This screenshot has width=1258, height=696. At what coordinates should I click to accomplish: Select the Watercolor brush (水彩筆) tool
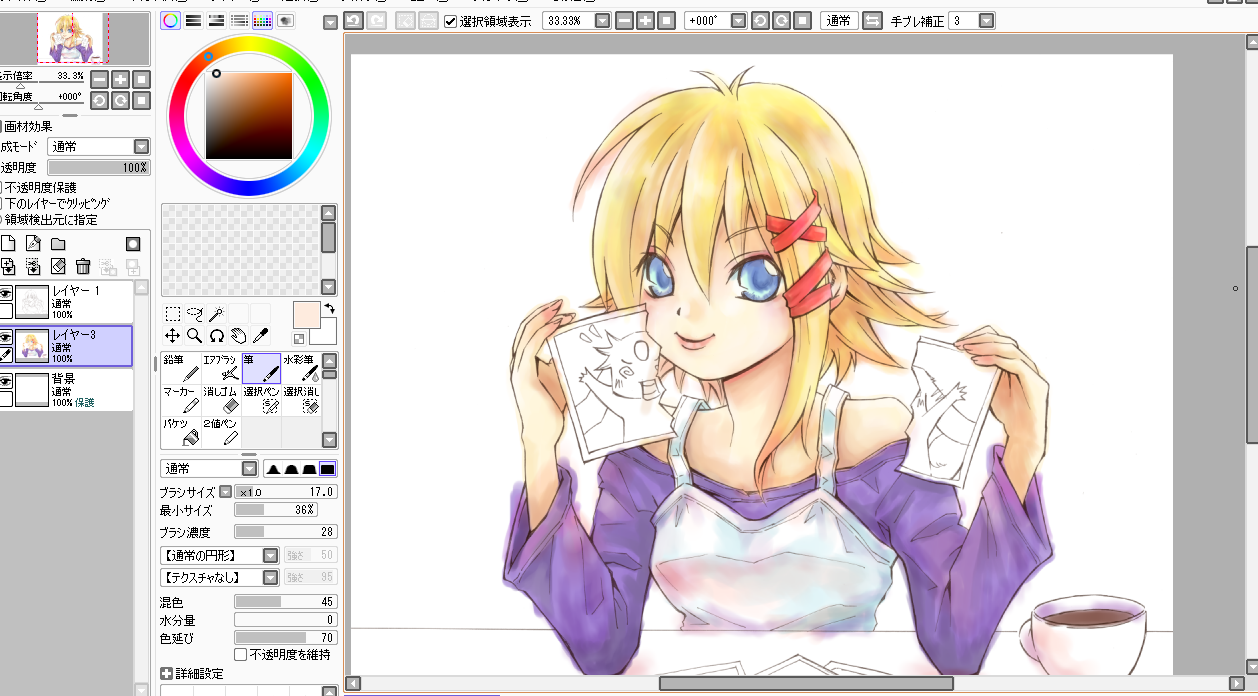point(301,368)
